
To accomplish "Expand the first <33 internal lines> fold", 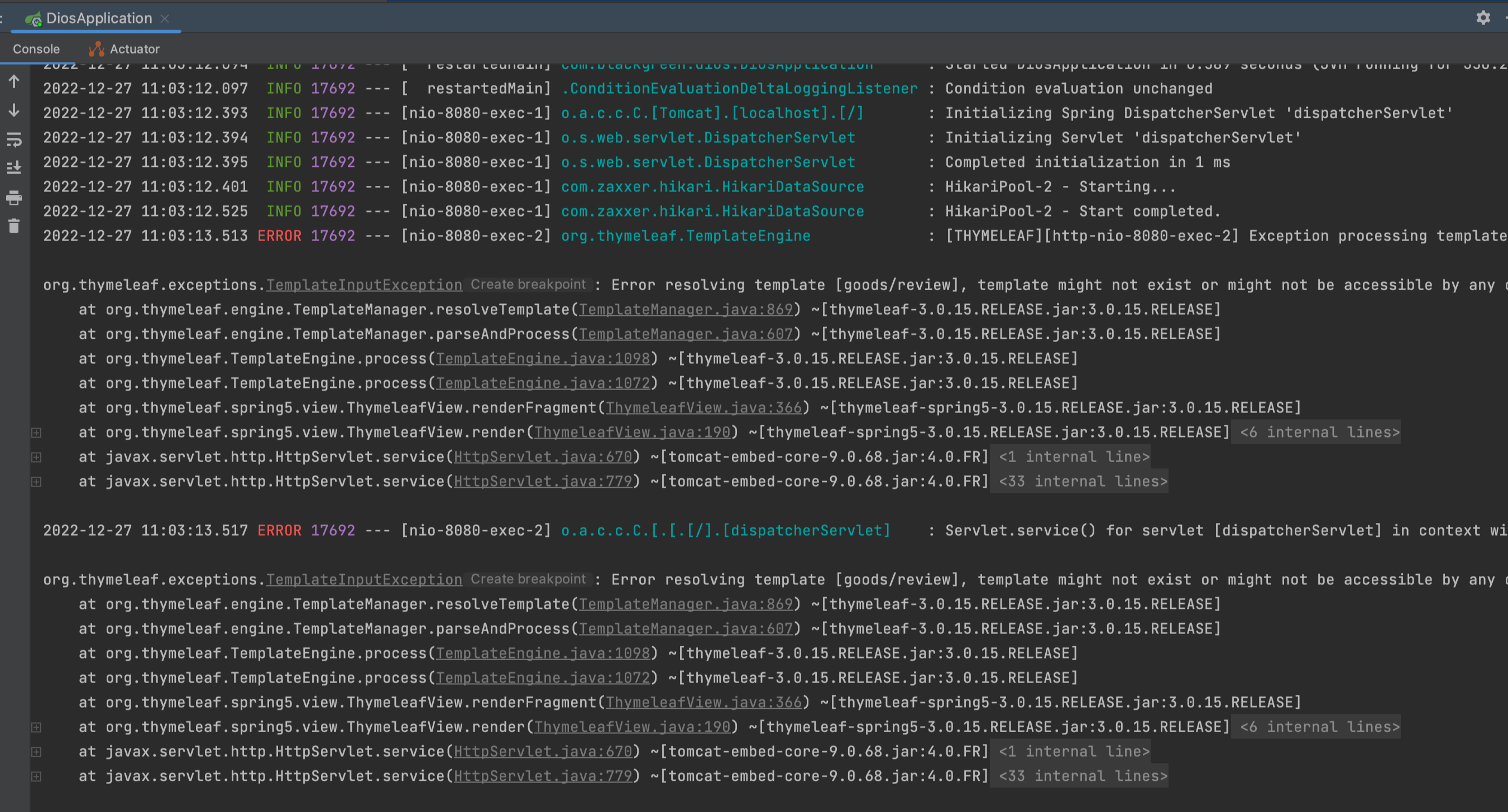I will (1083, 482).
